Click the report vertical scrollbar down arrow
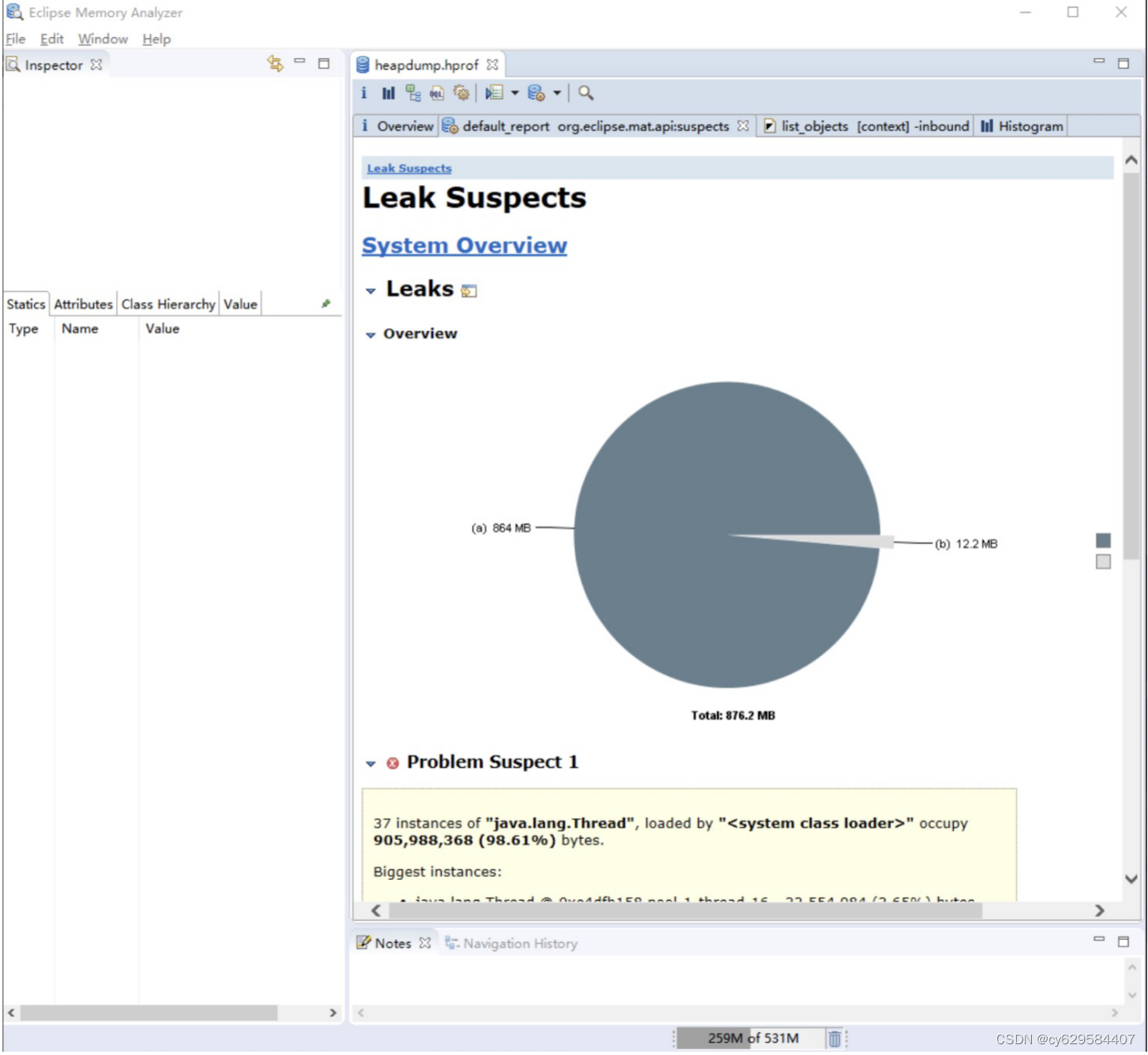Screen dimensions: 1148x1055 [1131, 879]
